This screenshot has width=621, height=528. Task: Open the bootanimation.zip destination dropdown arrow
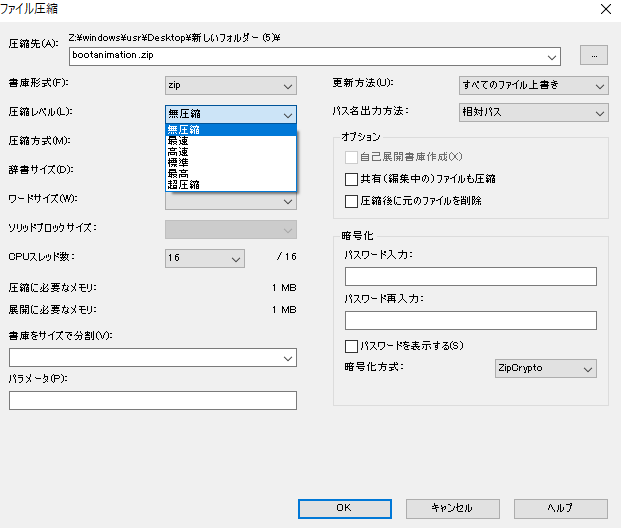[552, 57]
